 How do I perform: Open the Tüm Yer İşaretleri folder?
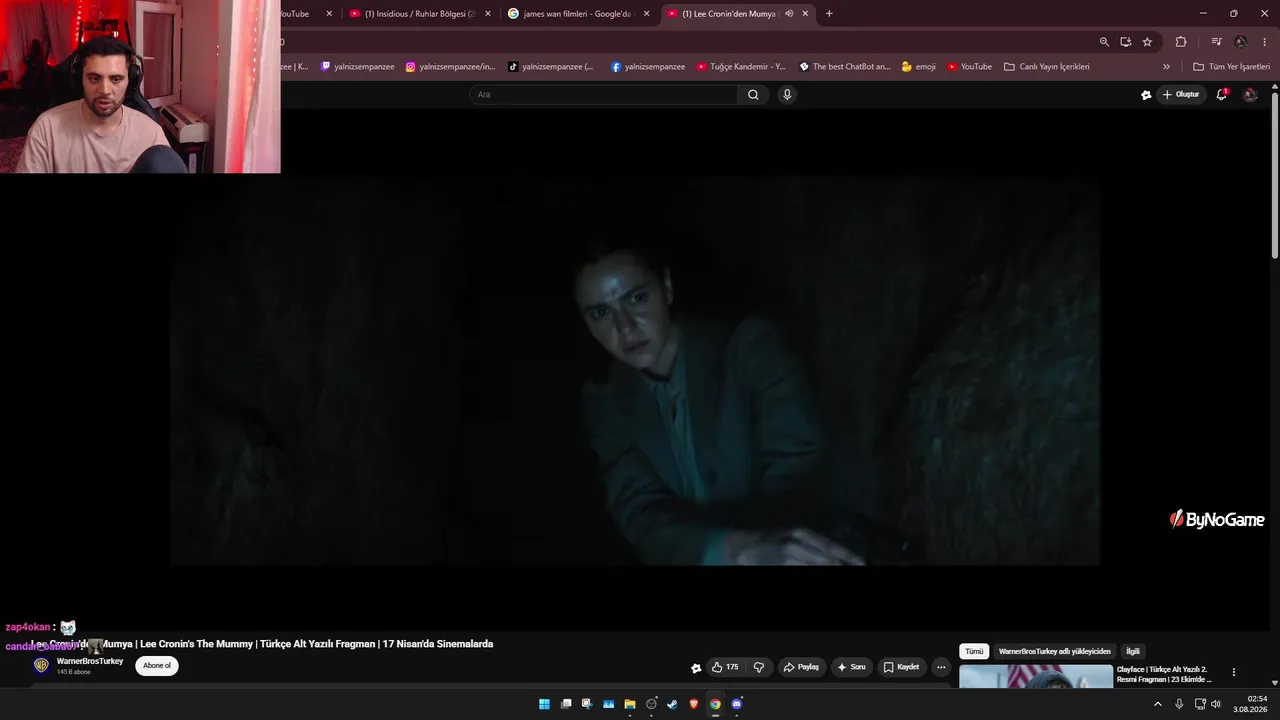[x=1231, y=67]
